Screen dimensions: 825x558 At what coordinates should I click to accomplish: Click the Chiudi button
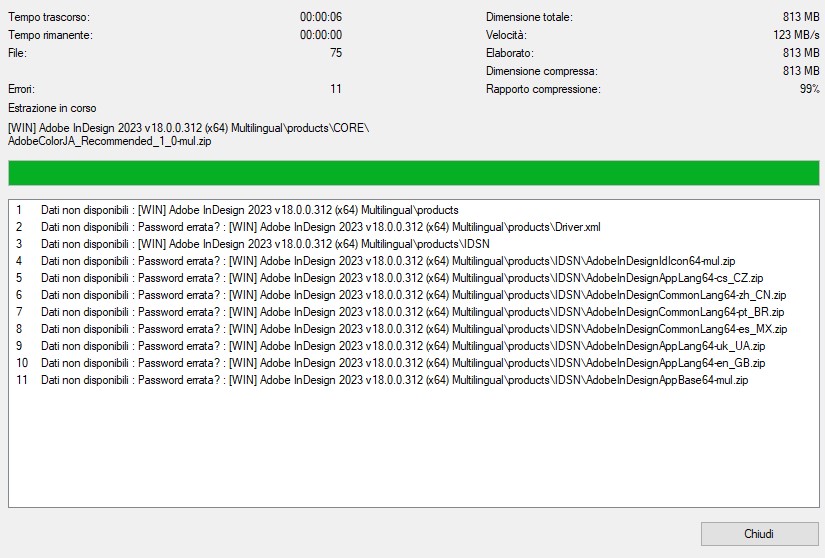(759, 534)
